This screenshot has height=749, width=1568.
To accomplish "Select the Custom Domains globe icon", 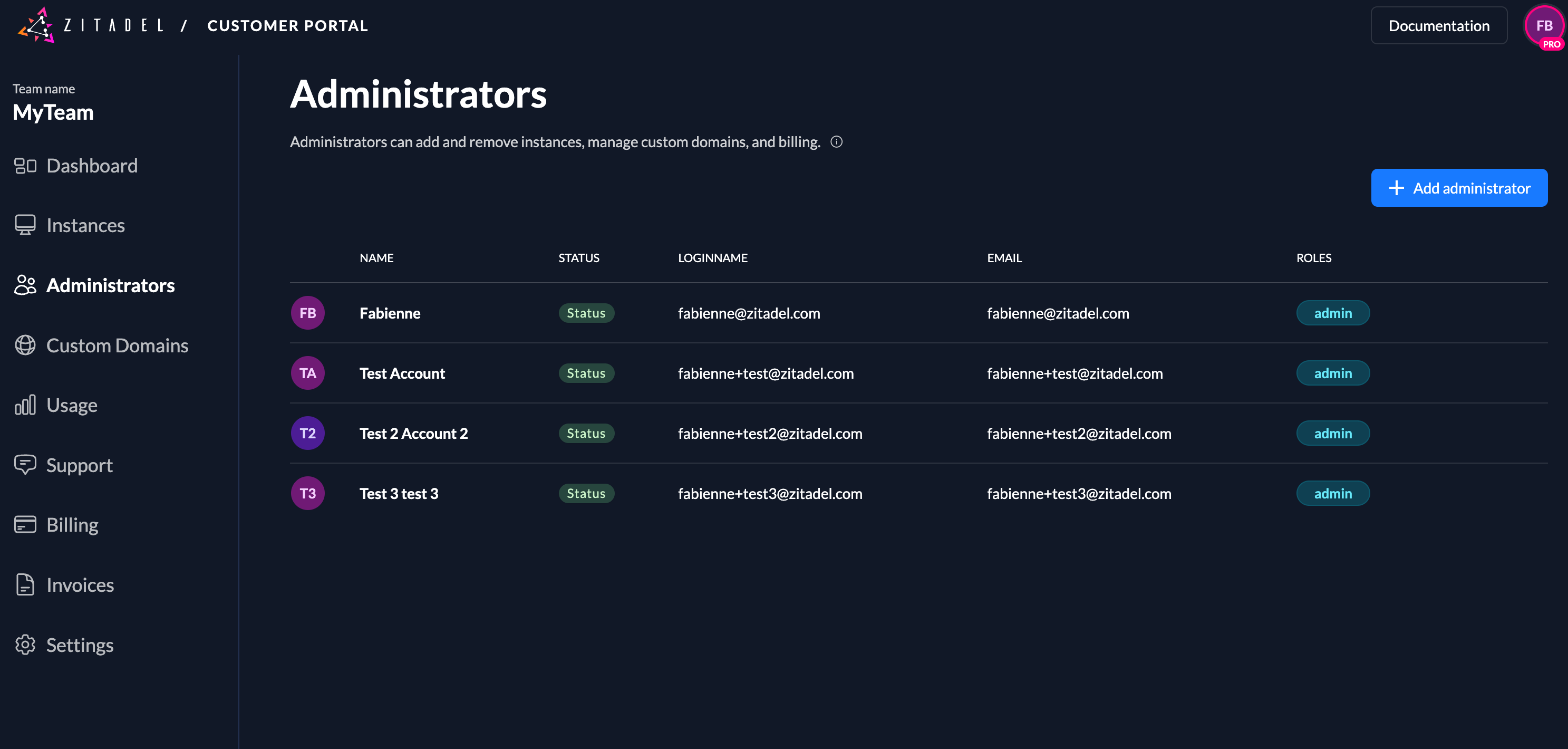I will coord(25,344).
